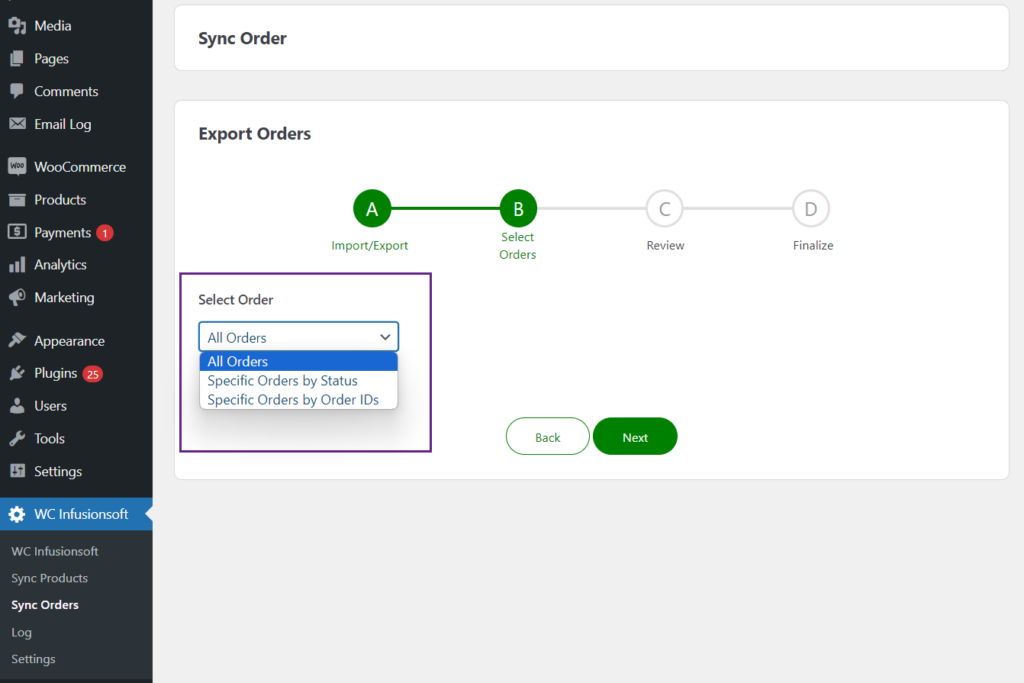The image size is (1024, 683).
Task: Click the Plugins update count badge
Action: 93,374
